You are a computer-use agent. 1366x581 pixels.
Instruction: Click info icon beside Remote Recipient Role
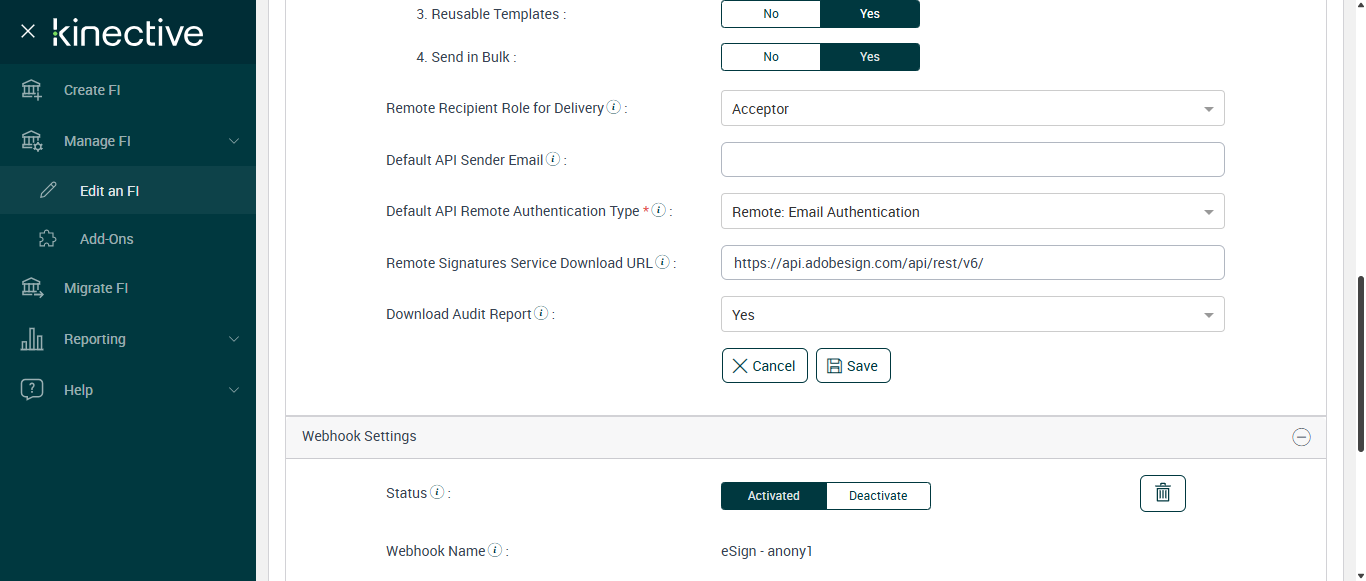point(614,108)
